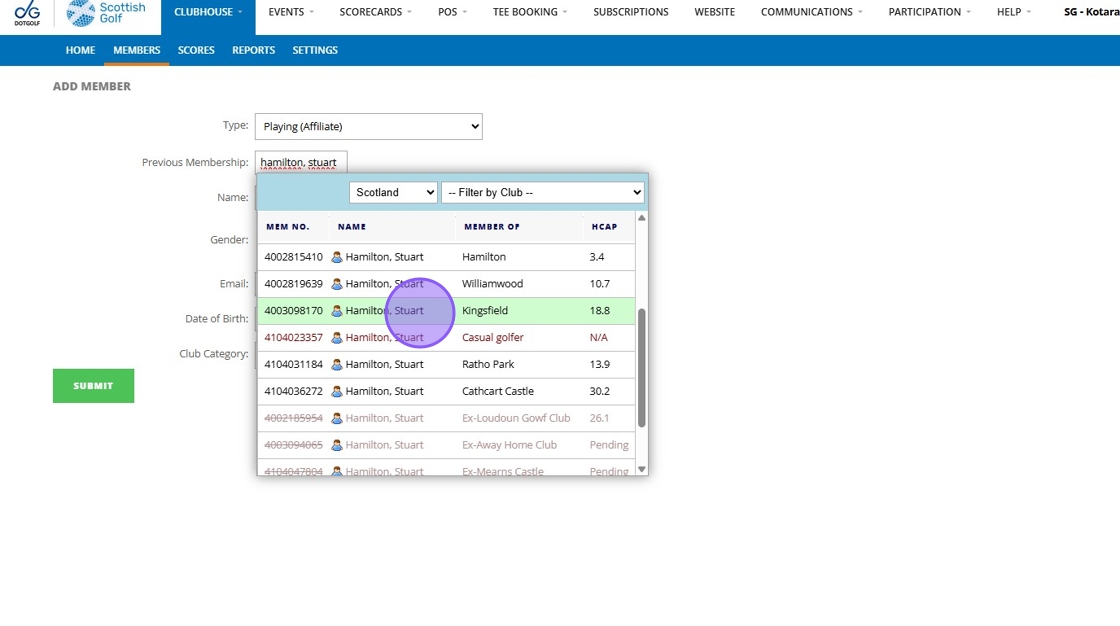Viewport: 1120px width, 626px height.
Task: Select member number 4003098170 Kingsfield
Action: [293, 311]
